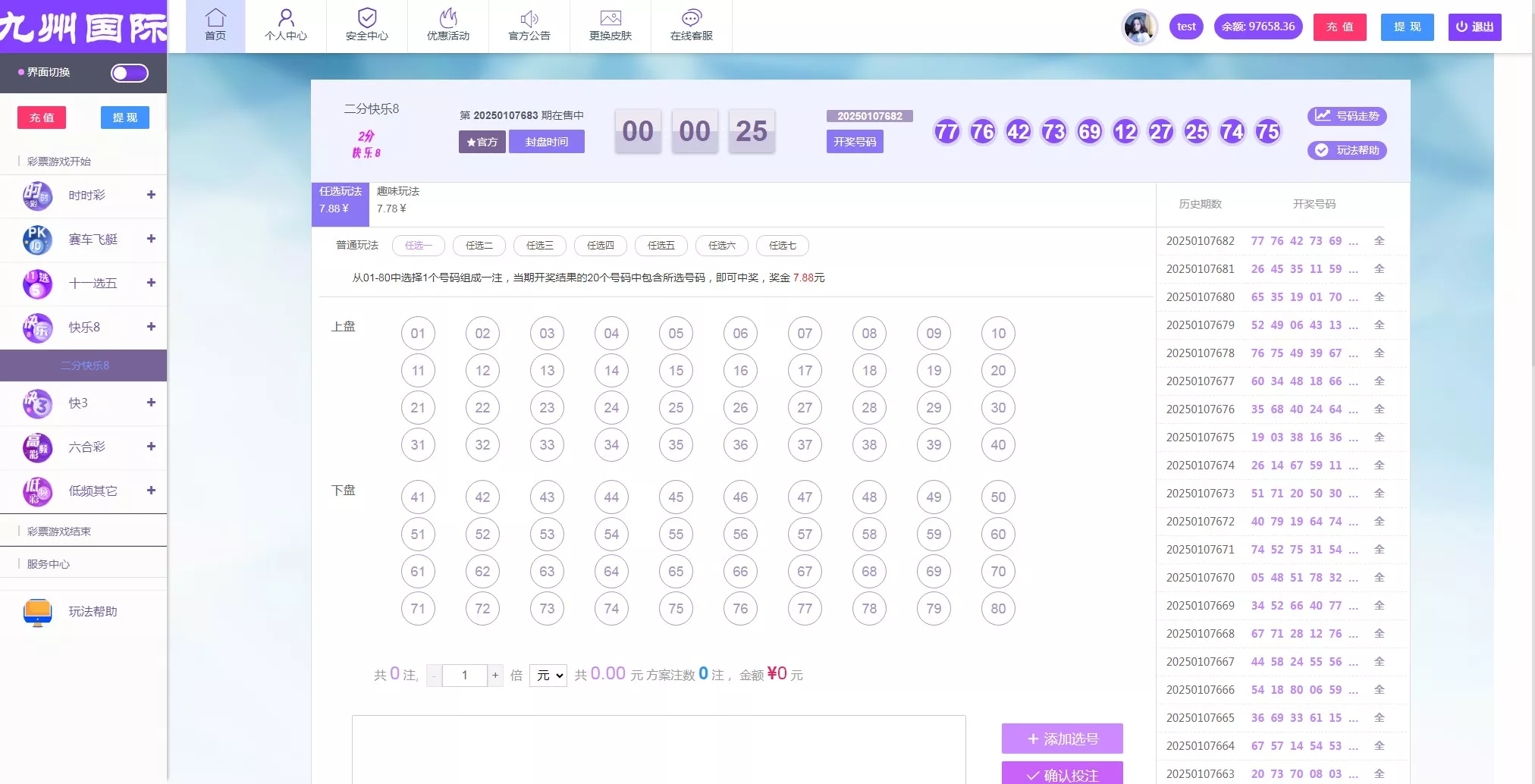Click the 退出 logout button

(1474, 27)
